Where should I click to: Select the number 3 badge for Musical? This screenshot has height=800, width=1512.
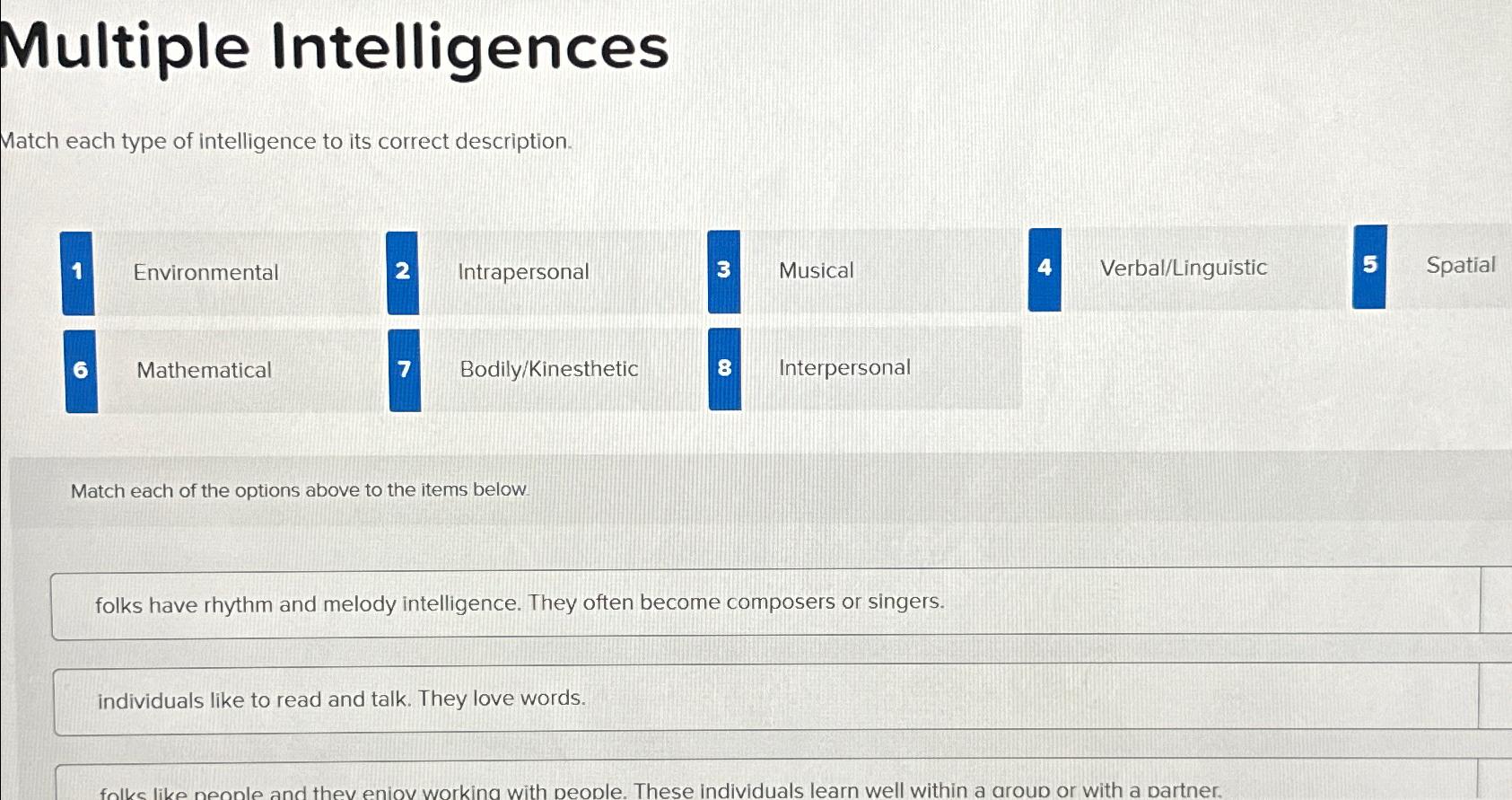pyautogui.click(x=723, y=270)
